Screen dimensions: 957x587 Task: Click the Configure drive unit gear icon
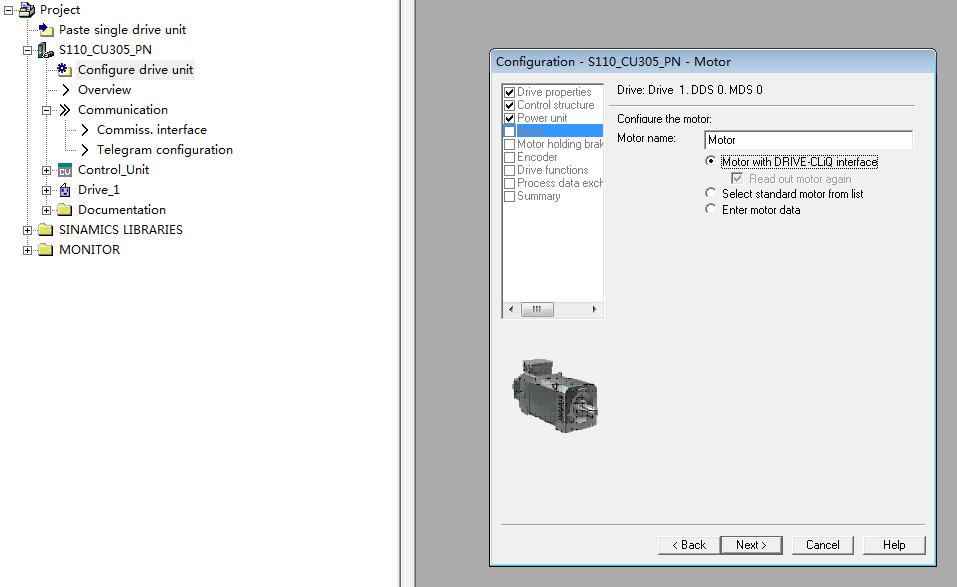(x=64, y=70)
